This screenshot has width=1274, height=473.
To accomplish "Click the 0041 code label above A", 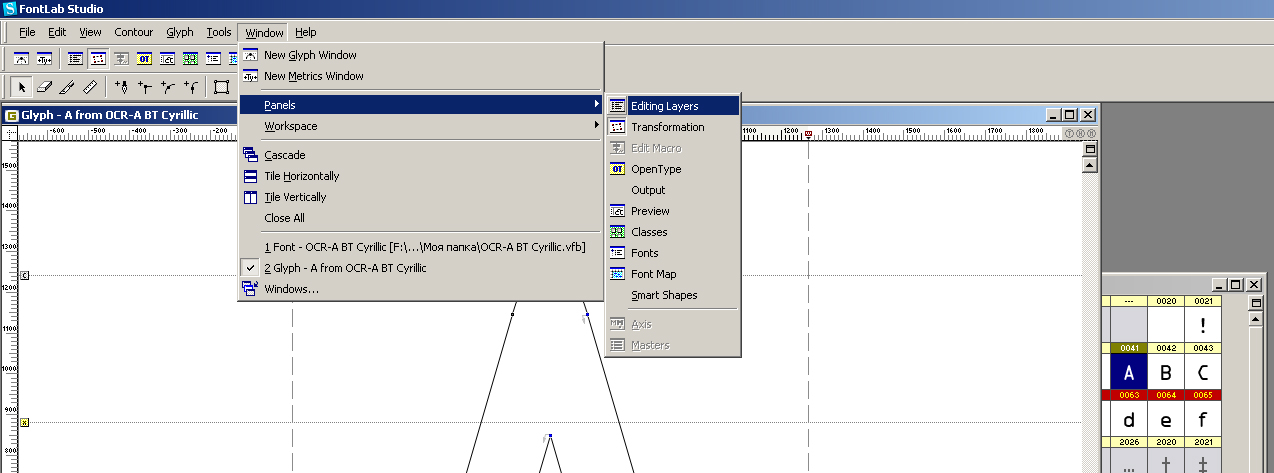I will coord(1128,348).
